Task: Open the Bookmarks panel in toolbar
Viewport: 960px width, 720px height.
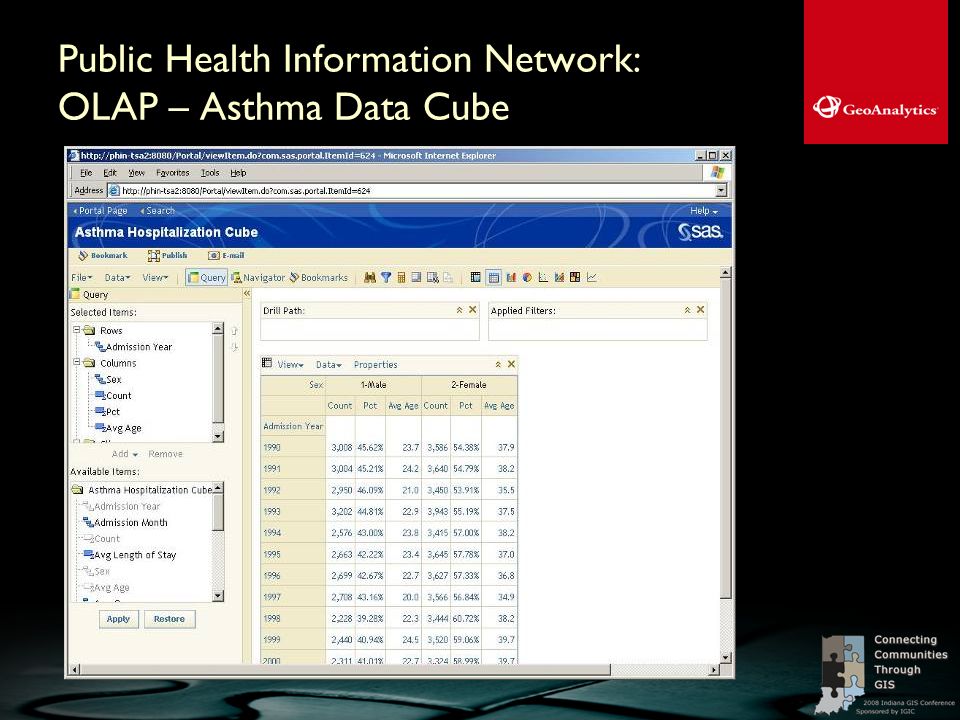Action: (x=318, y=277)
